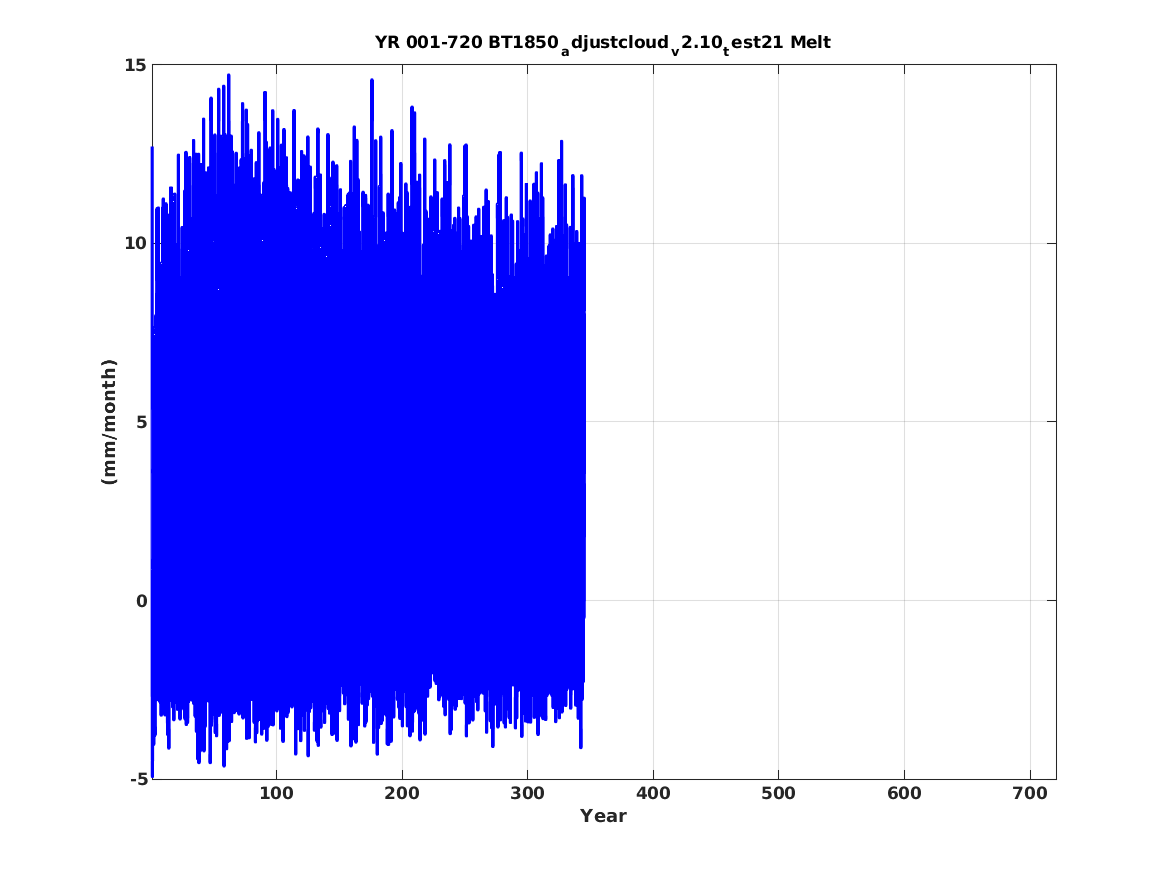Viewport: 1167px width, 875px height.
Task: Click the y-axis tick label '5'
Action: click(141, 422)
